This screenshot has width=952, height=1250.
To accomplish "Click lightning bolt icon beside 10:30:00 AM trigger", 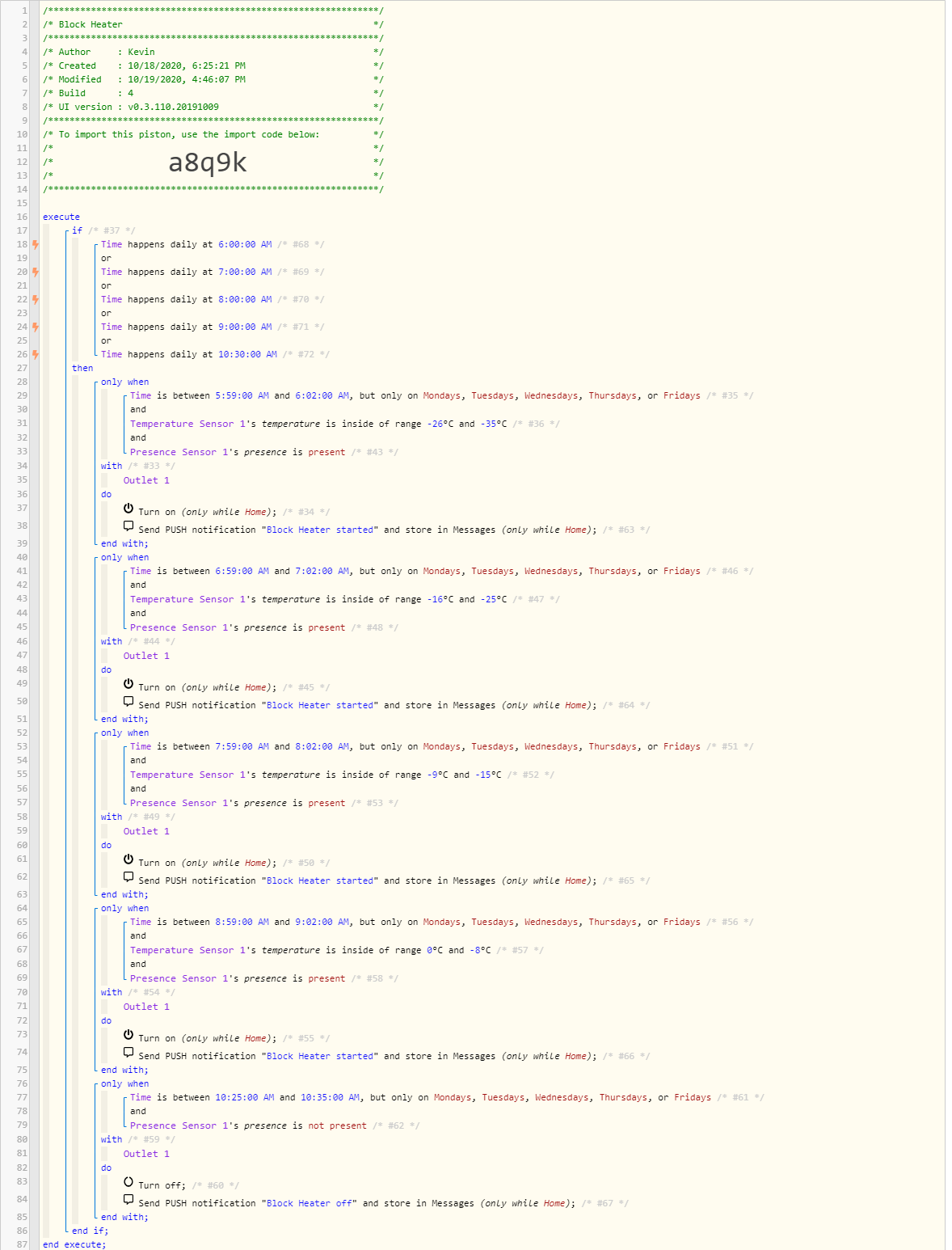I will (36, 354).
